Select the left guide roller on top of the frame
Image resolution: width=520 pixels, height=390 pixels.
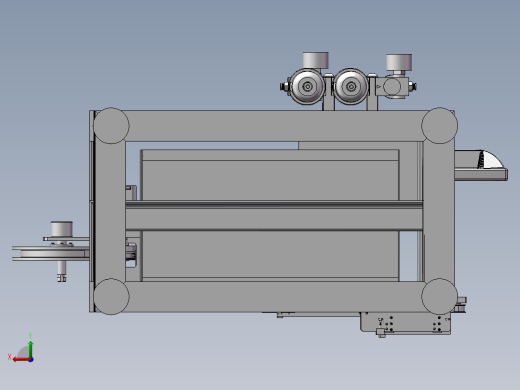(x=307, y=87)
